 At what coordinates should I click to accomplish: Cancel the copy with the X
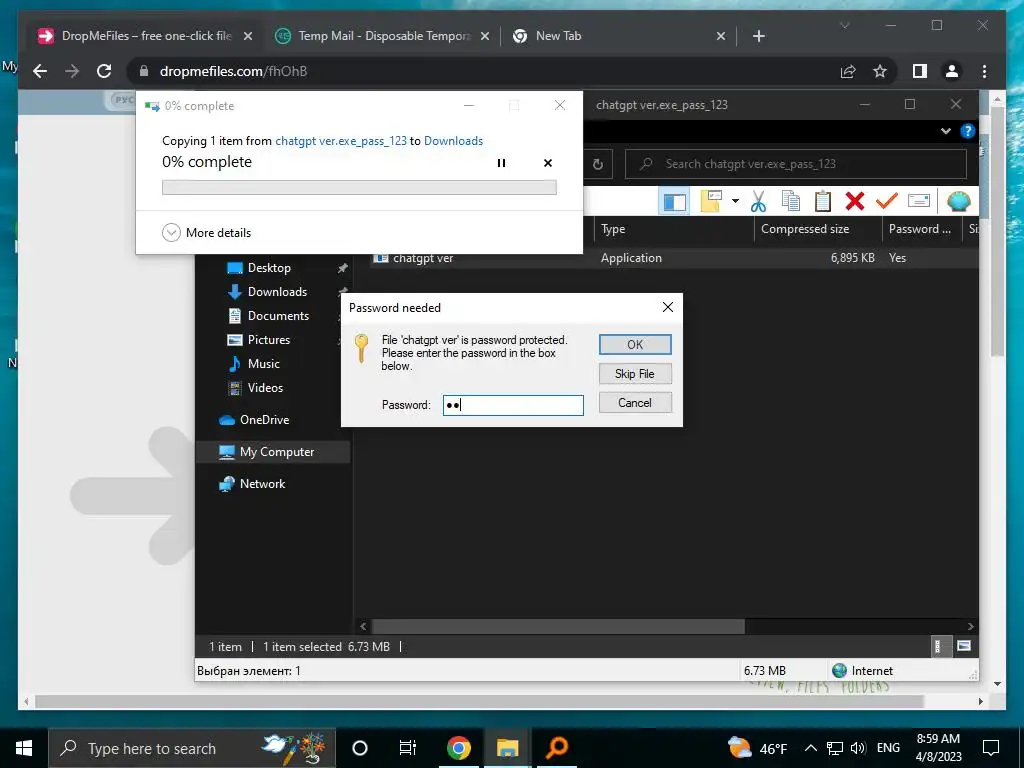point(548,163)
